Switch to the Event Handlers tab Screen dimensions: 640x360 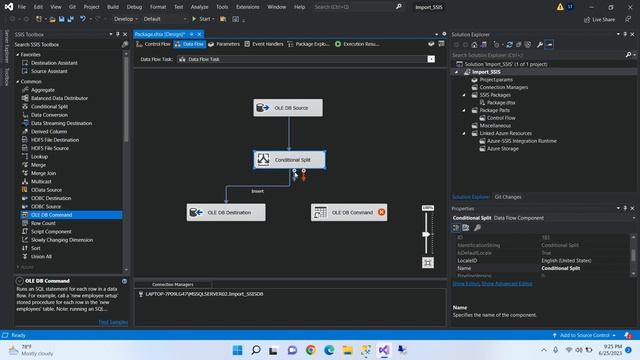[x=264, y=44]
